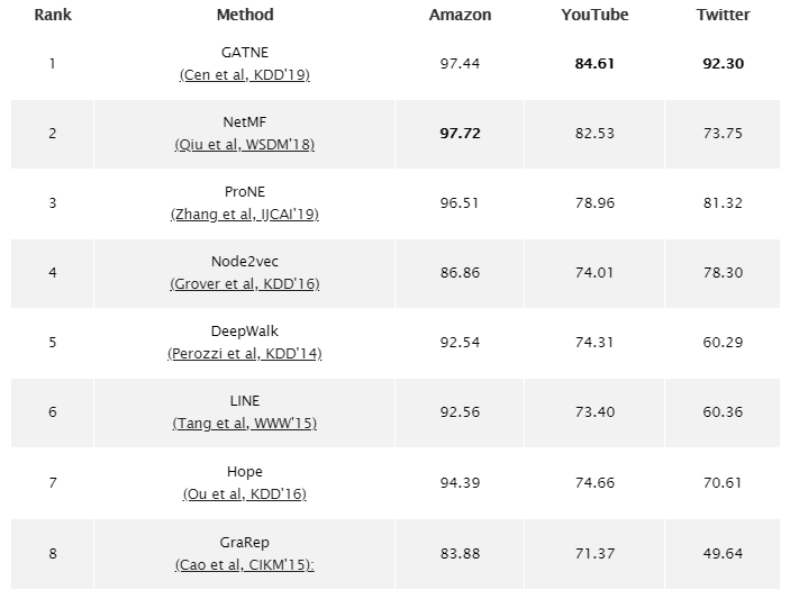Open the Cao et al, CIKM'15 reference

(x=244, y=562)
